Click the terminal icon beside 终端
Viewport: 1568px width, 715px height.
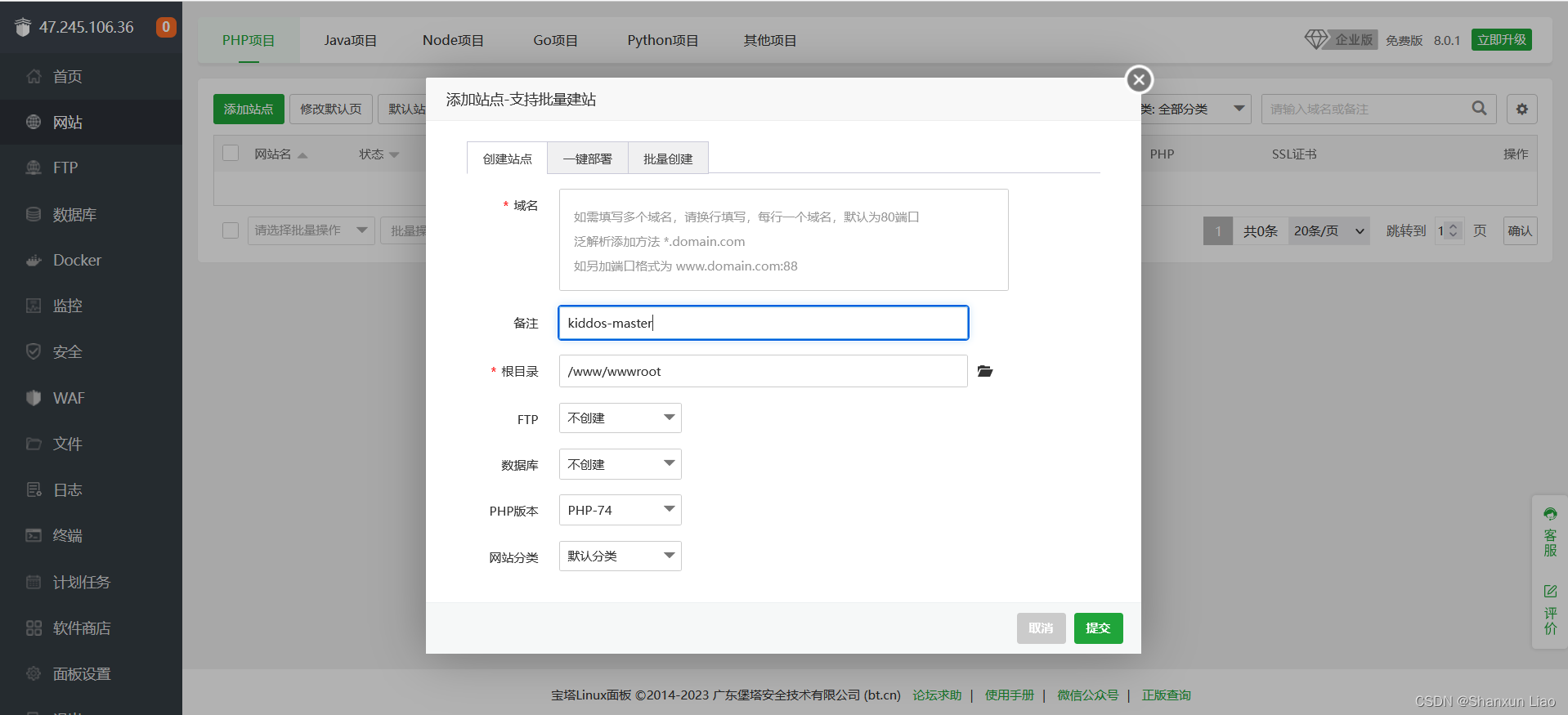[x=34, y=535]
